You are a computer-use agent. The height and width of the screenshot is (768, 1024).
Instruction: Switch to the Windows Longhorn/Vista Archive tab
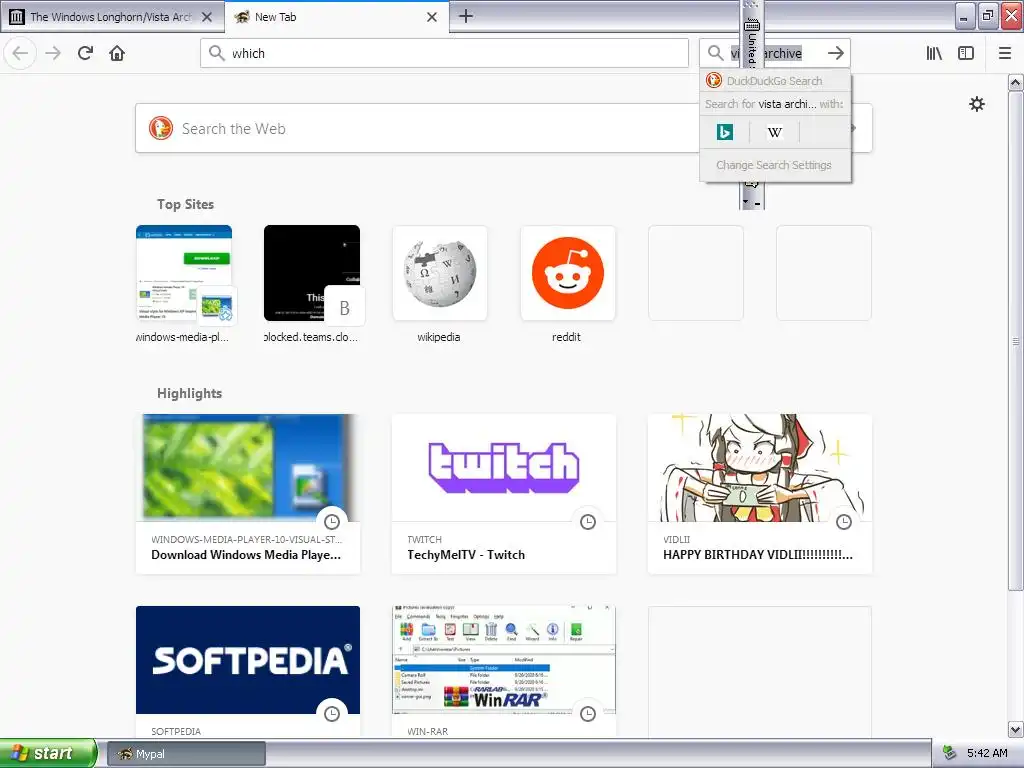112,17
